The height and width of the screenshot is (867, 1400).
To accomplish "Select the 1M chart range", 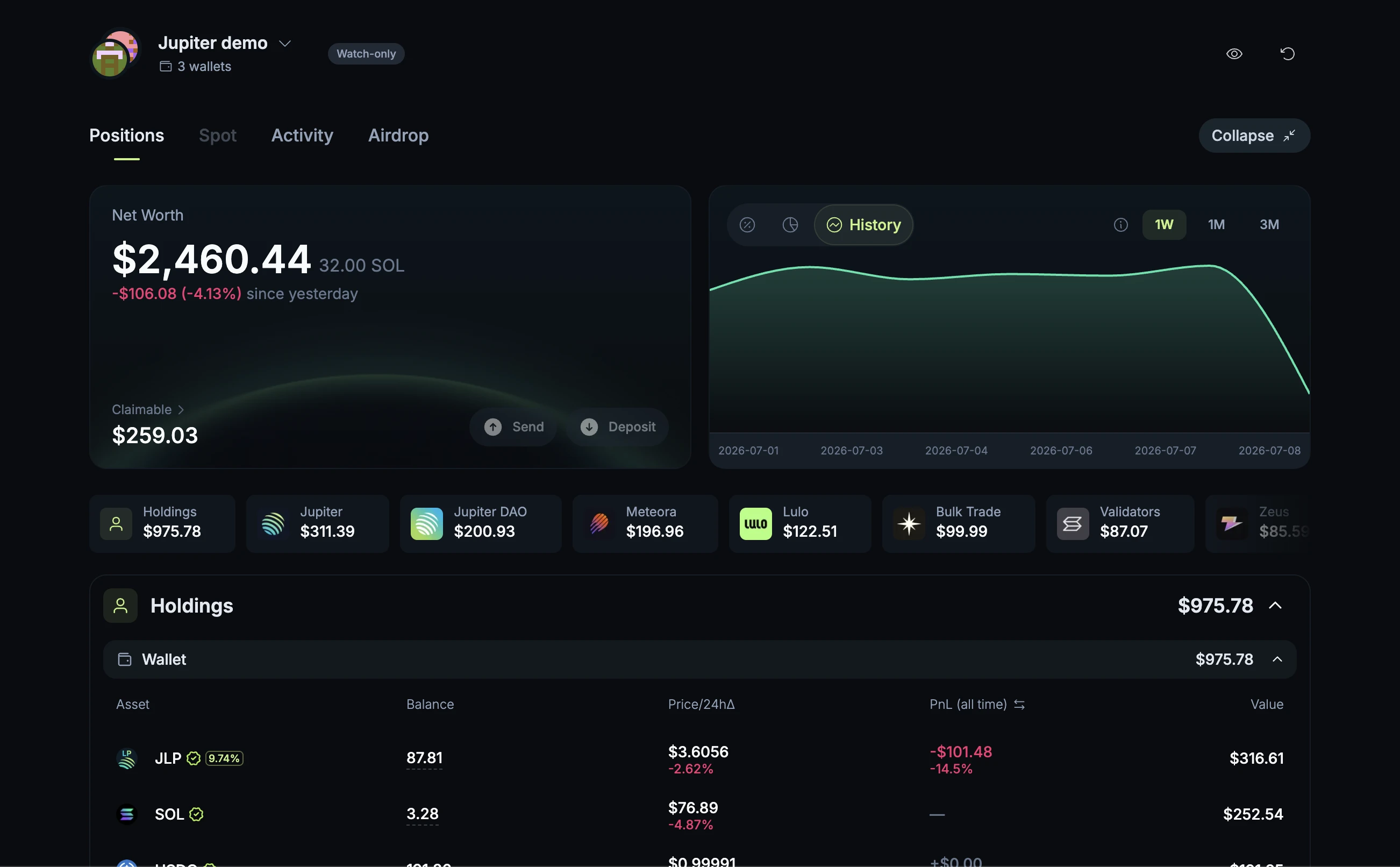I will (x=1216, y=225).
